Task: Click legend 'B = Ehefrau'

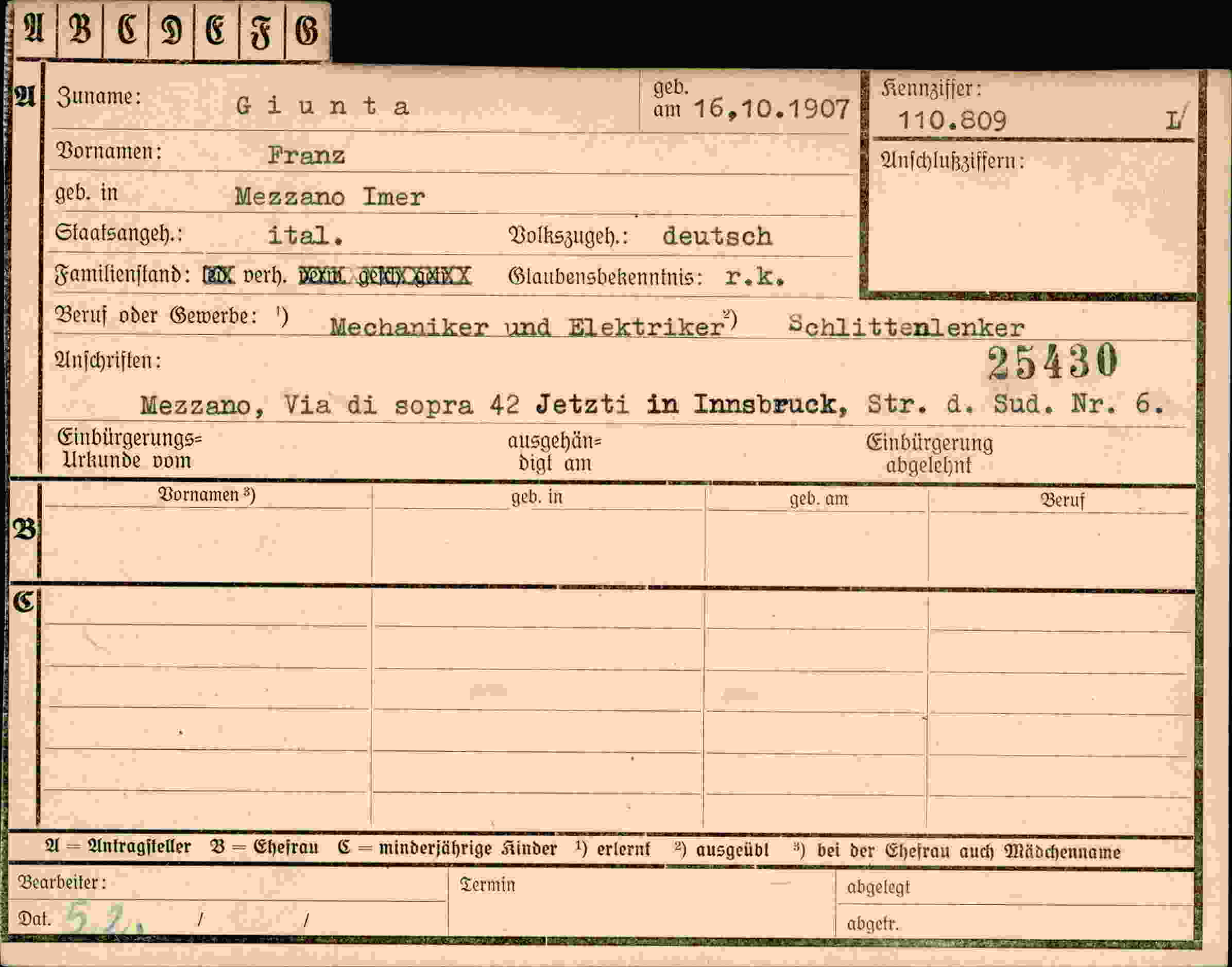Action: pos(264,848)
